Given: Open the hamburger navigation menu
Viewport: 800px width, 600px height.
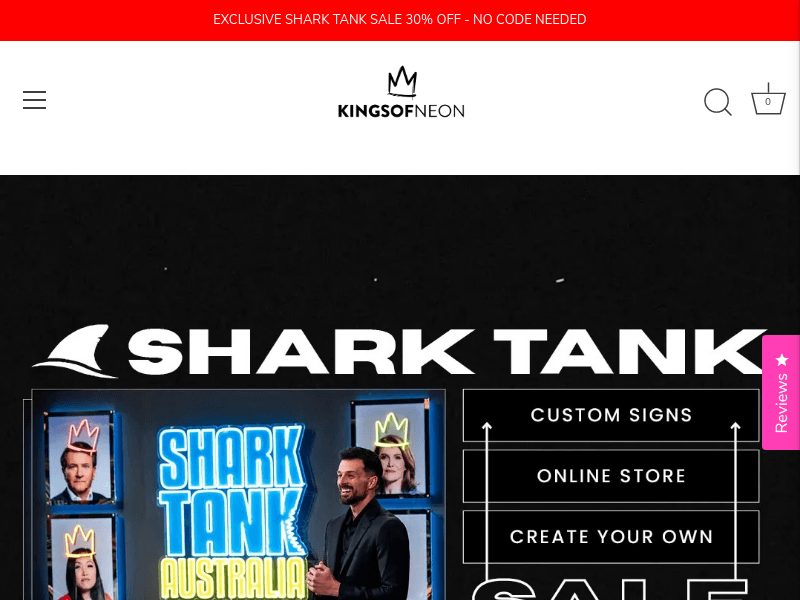Looking at the screenshot, I should pyautogui.click(x=34, y=100).
